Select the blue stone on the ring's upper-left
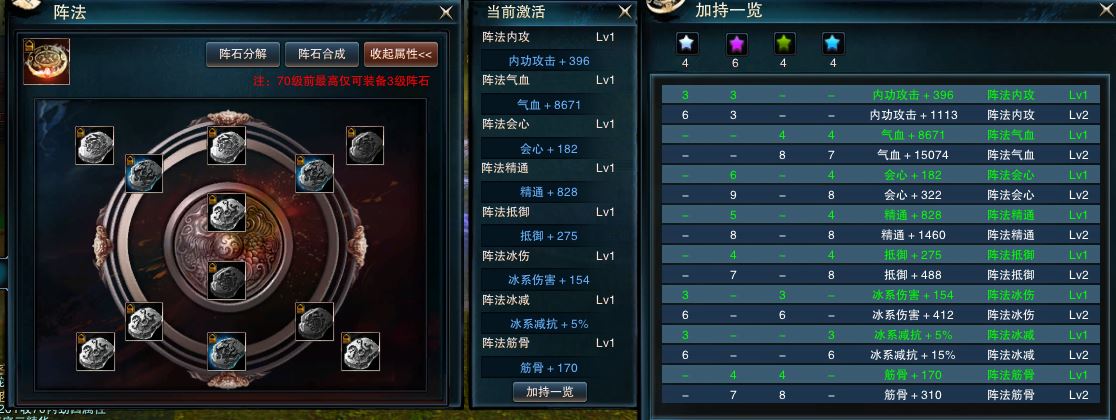Image resolution: width=1116 pixels, height=420 pixels. (144, 173)
